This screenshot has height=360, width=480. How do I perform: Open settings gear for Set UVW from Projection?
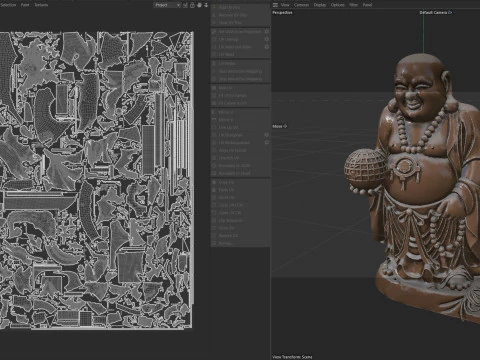click(267, 32)
